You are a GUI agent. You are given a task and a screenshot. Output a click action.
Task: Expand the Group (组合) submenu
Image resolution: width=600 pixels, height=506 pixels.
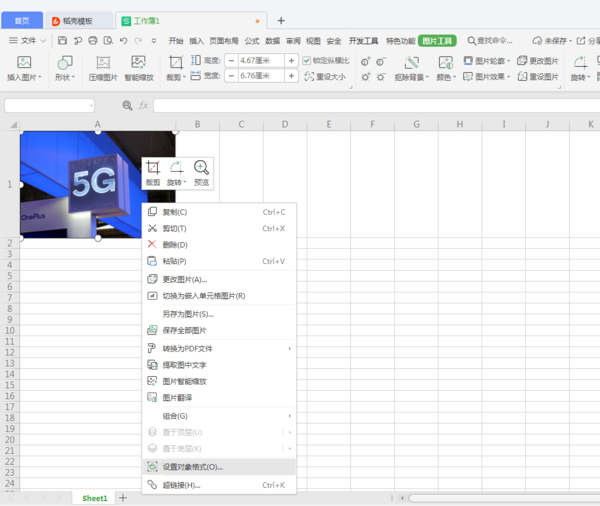pyautogui.click(x=290, y=416)
